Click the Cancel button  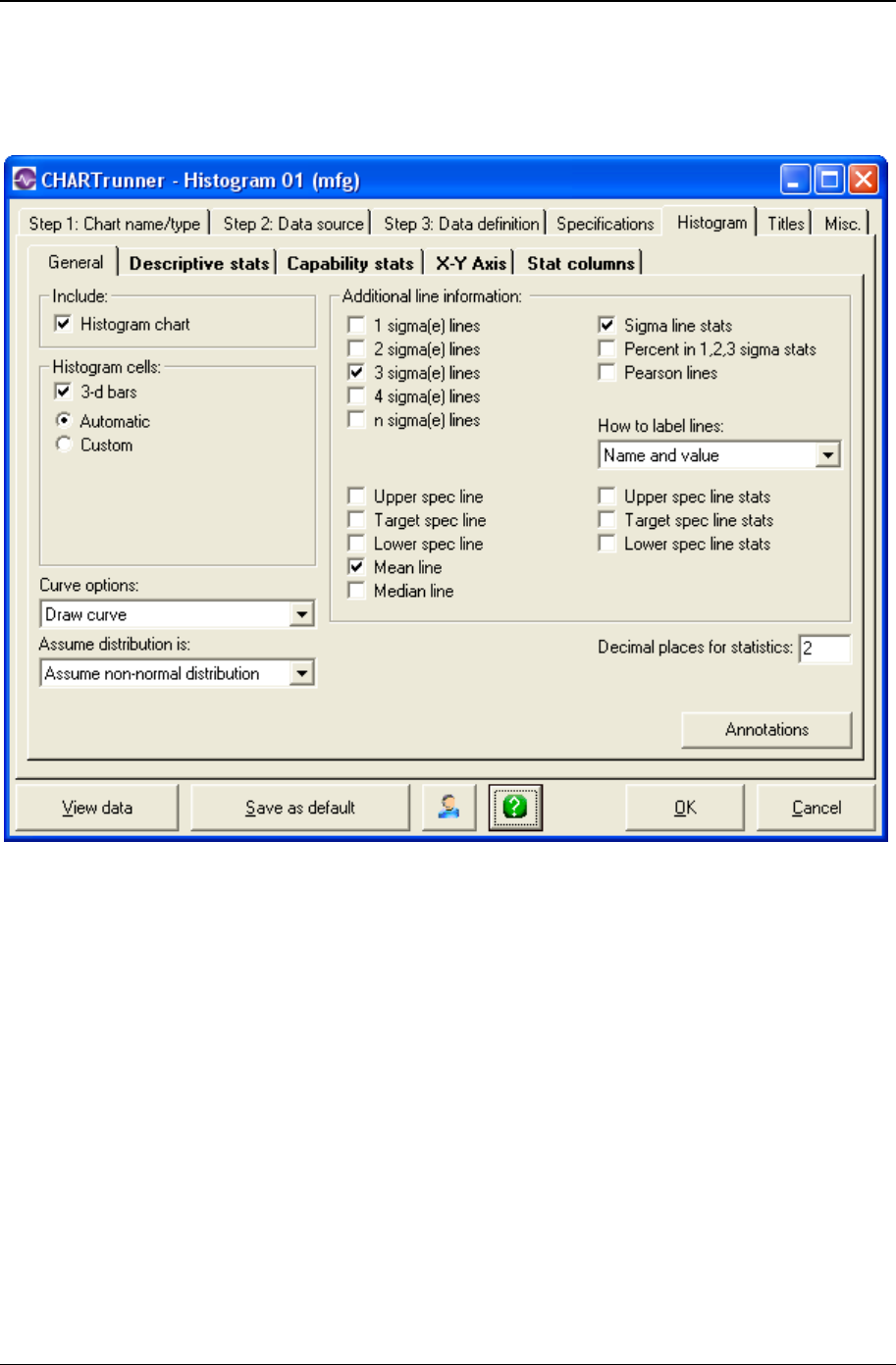pyautogui.click(x=817, y=808)
